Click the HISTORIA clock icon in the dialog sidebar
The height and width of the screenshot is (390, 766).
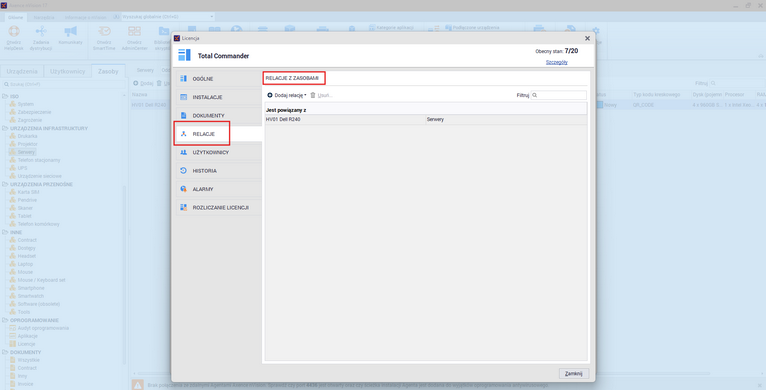184,171
